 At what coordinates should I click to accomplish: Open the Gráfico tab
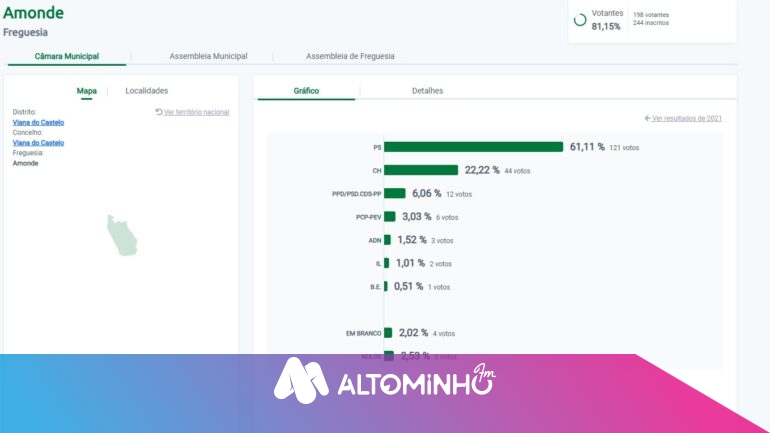(x=306, y=91)
